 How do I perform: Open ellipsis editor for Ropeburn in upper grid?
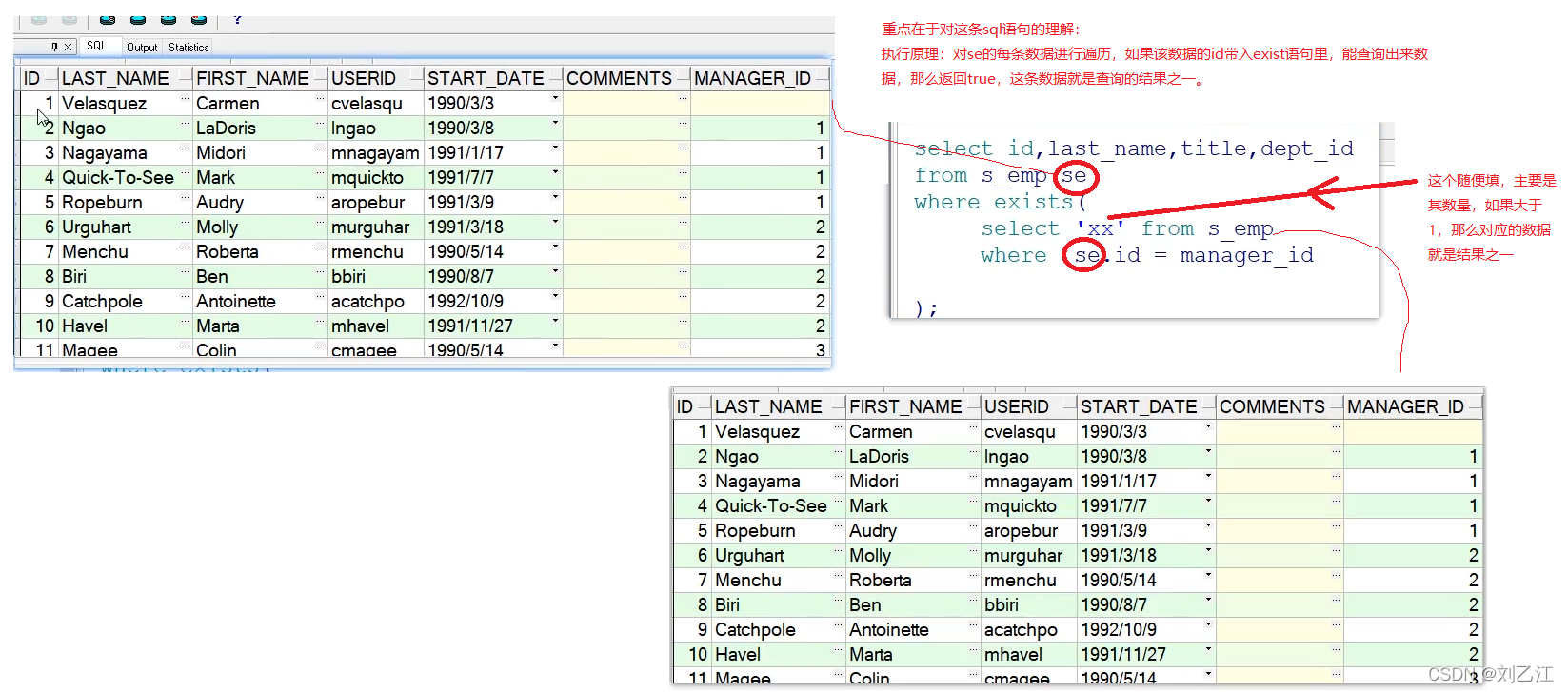point(186,196)
